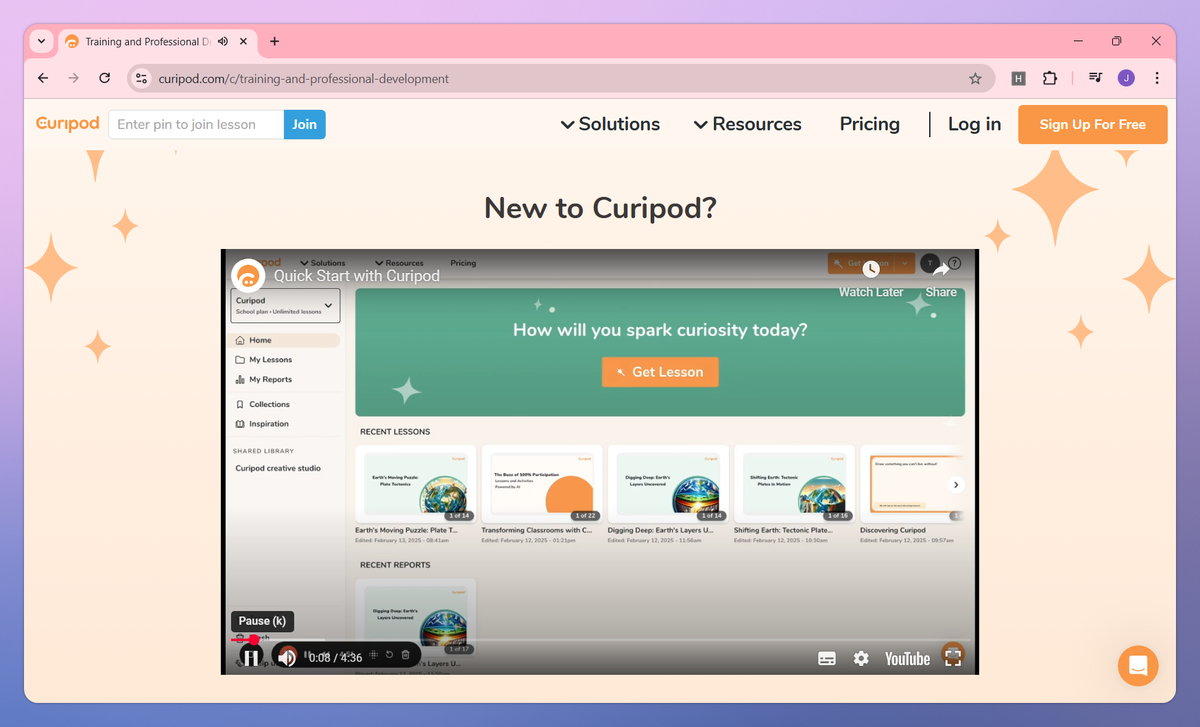Click the Log in link
The height and width of the screenshot is (727, 1200).
[x=974, y=124]
